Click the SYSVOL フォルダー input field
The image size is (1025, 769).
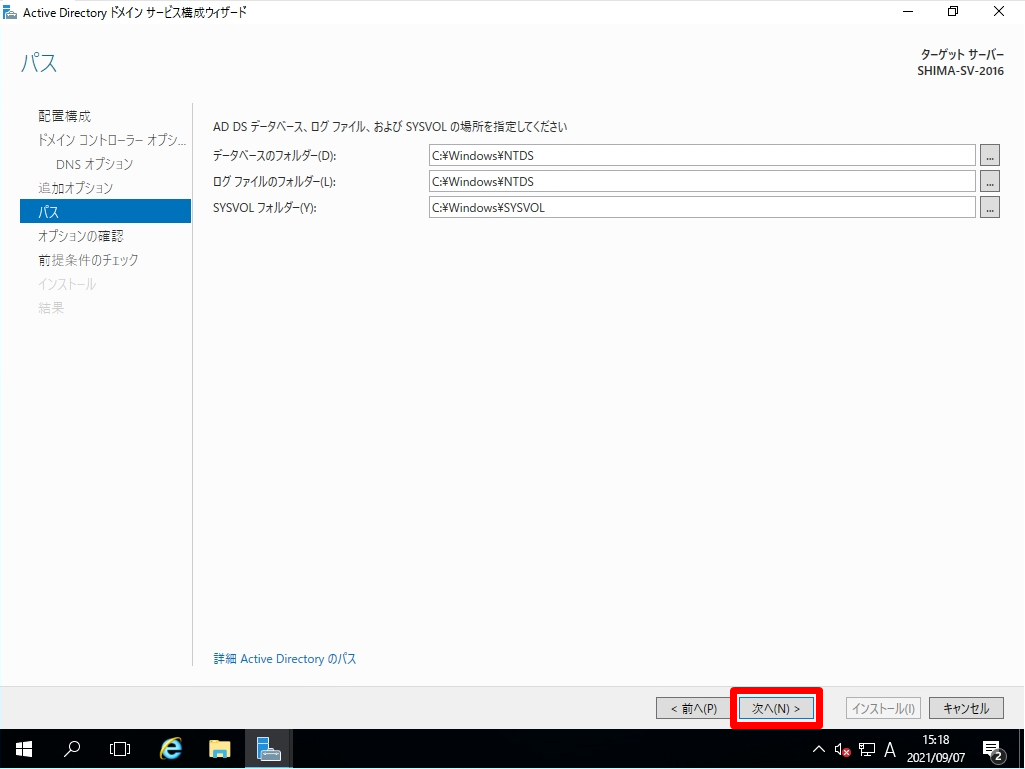[x=702, y=208]
